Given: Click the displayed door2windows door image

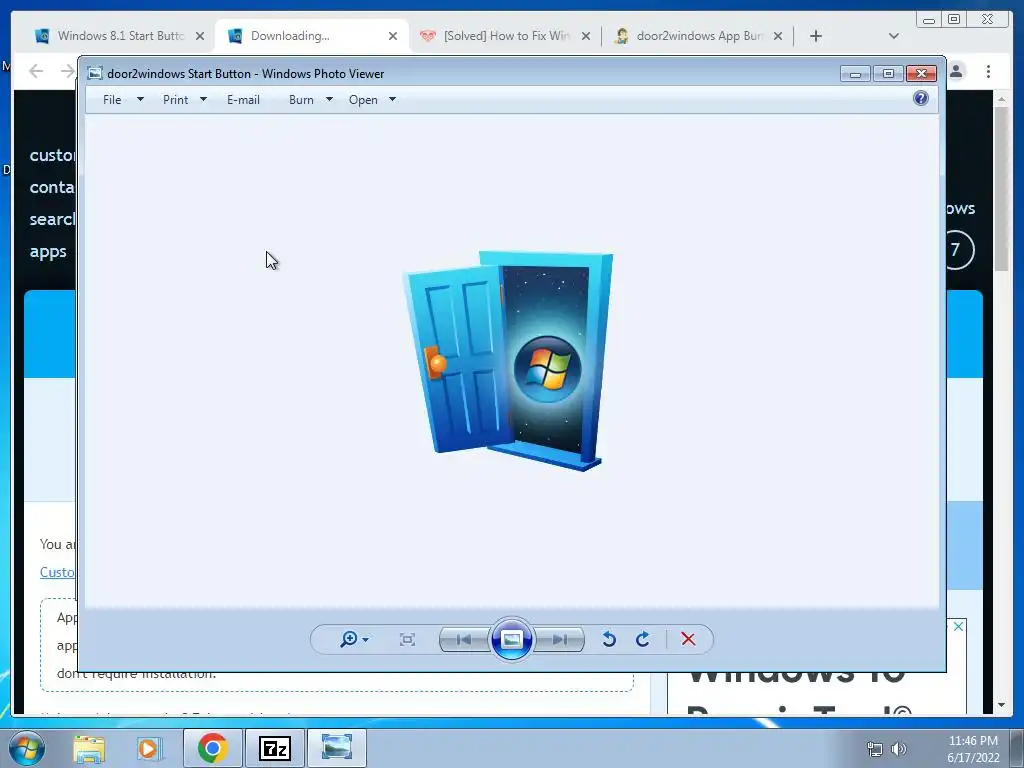Looking at the screenshot, I should tap(508, 360).
